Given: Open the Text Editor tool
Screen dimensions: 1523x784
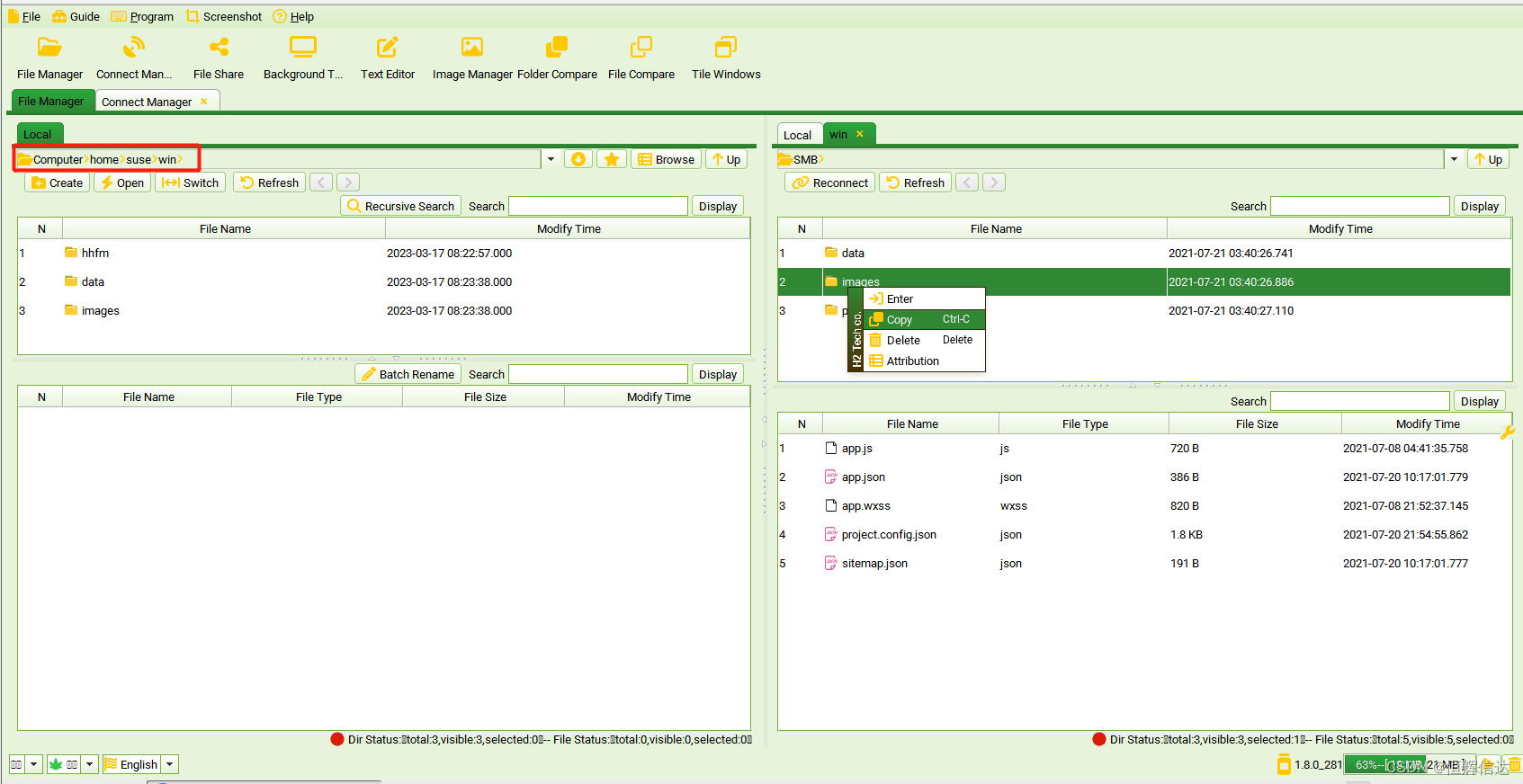Looking at the screenshot, I should click(x=388, y=48).
